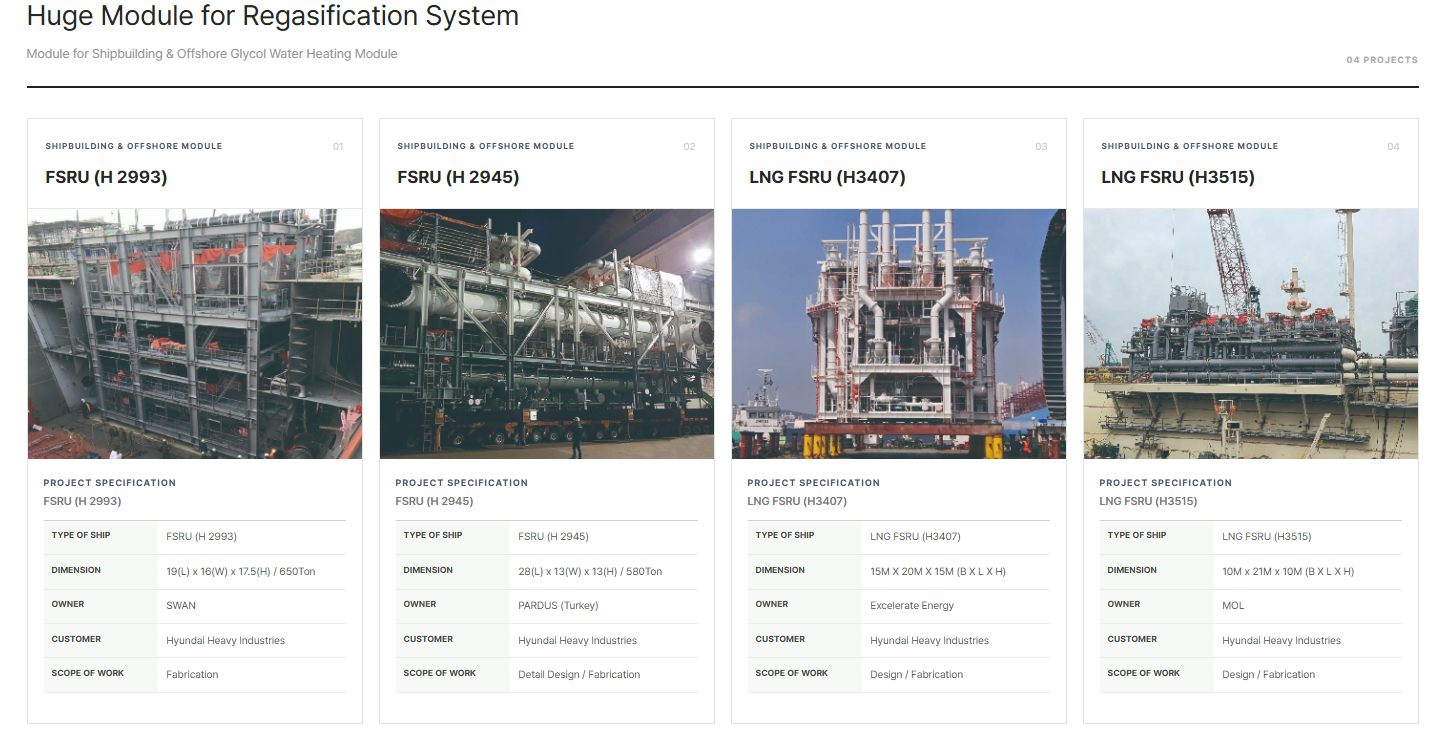The image size is (1443, 731).
Task: Click the LNG FSRU (H3515) card title
Action: coord(1178,177)
